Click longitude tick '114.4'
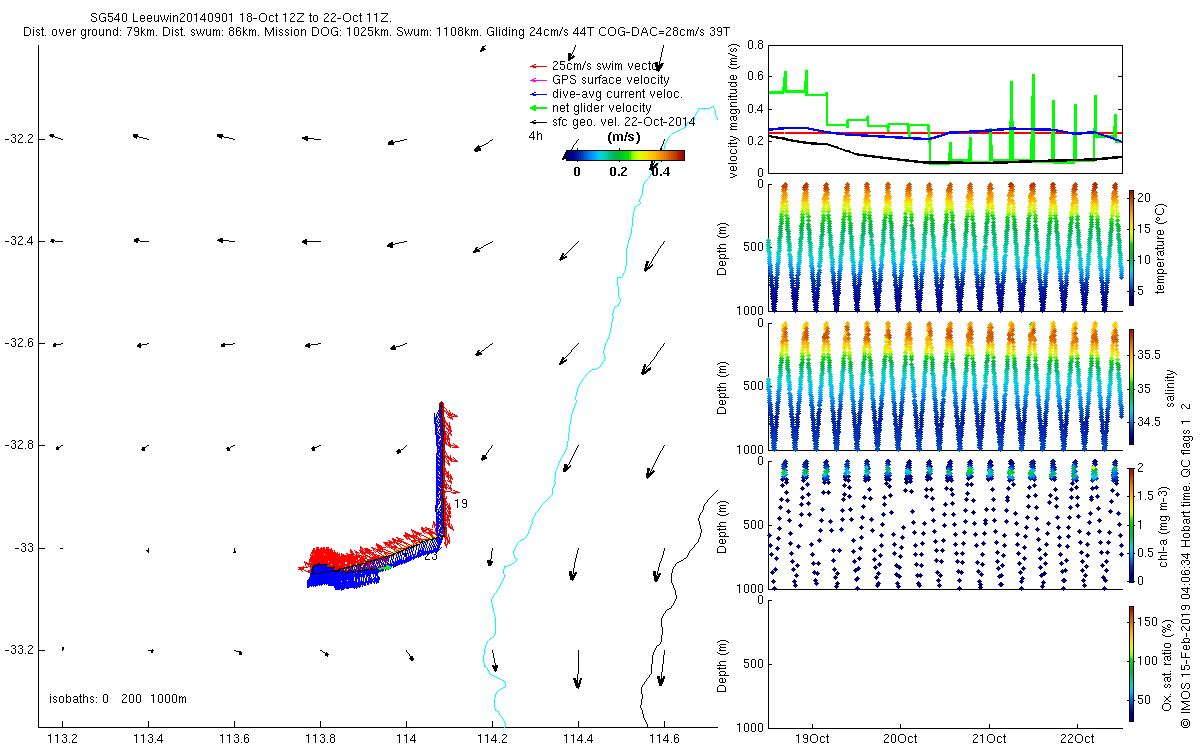Image resolution: width=1200 pixels, height=750 pixels. pyautogui.click(x=578, y=739)
